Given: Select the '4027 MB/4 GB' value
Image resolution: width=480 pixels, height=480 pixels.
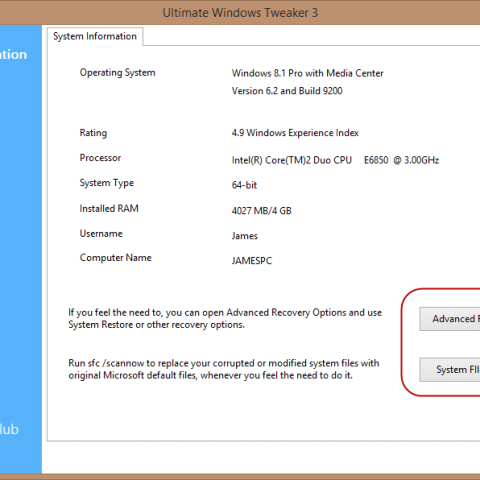Looking at the screenshot, I should coord(262,211).
